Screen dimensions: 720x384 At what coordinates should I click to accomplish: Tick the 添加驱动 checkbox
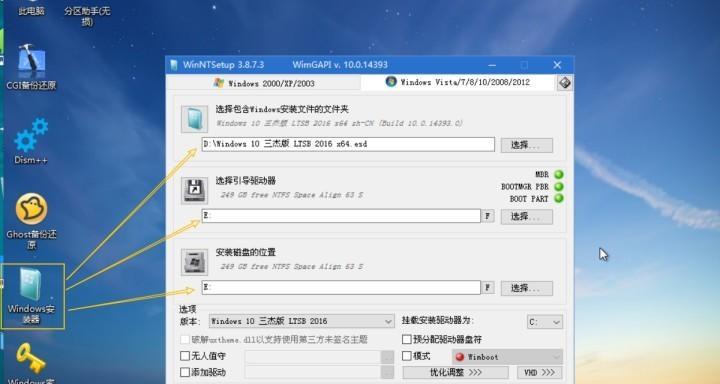click(x=185, y=372)
